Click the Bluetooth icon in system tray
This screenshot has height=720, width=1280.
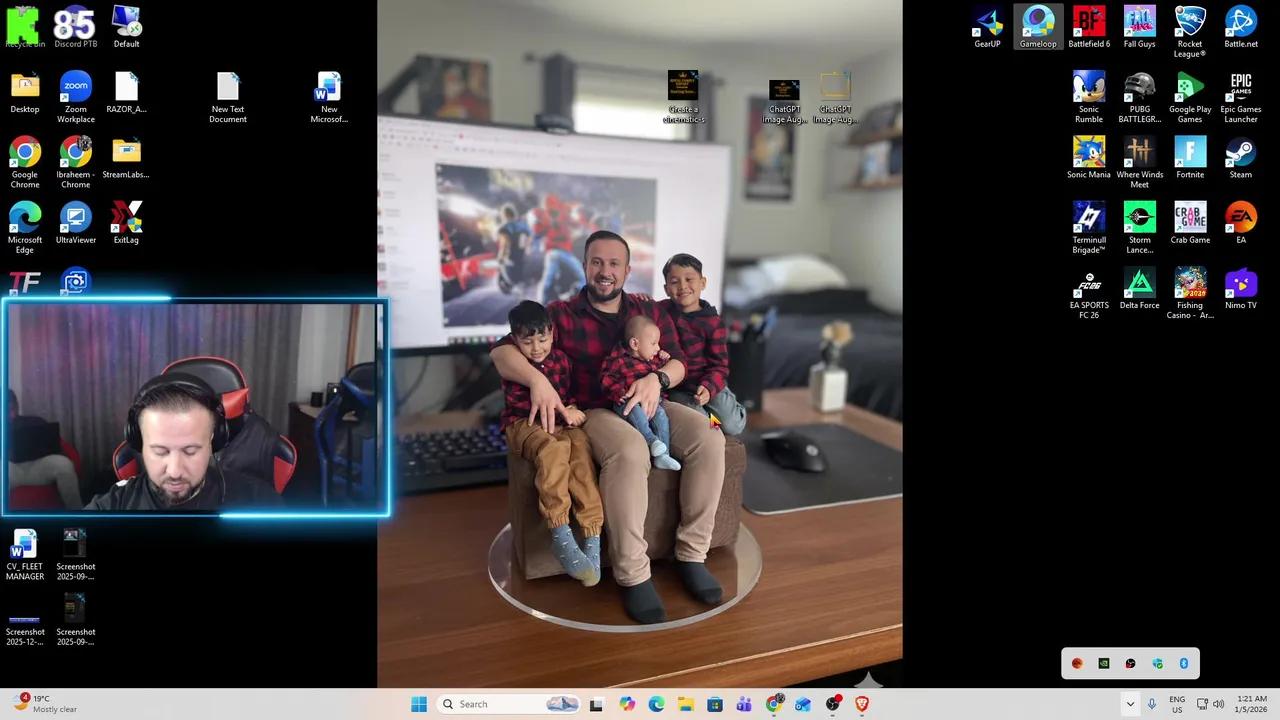pos(1184,663)
